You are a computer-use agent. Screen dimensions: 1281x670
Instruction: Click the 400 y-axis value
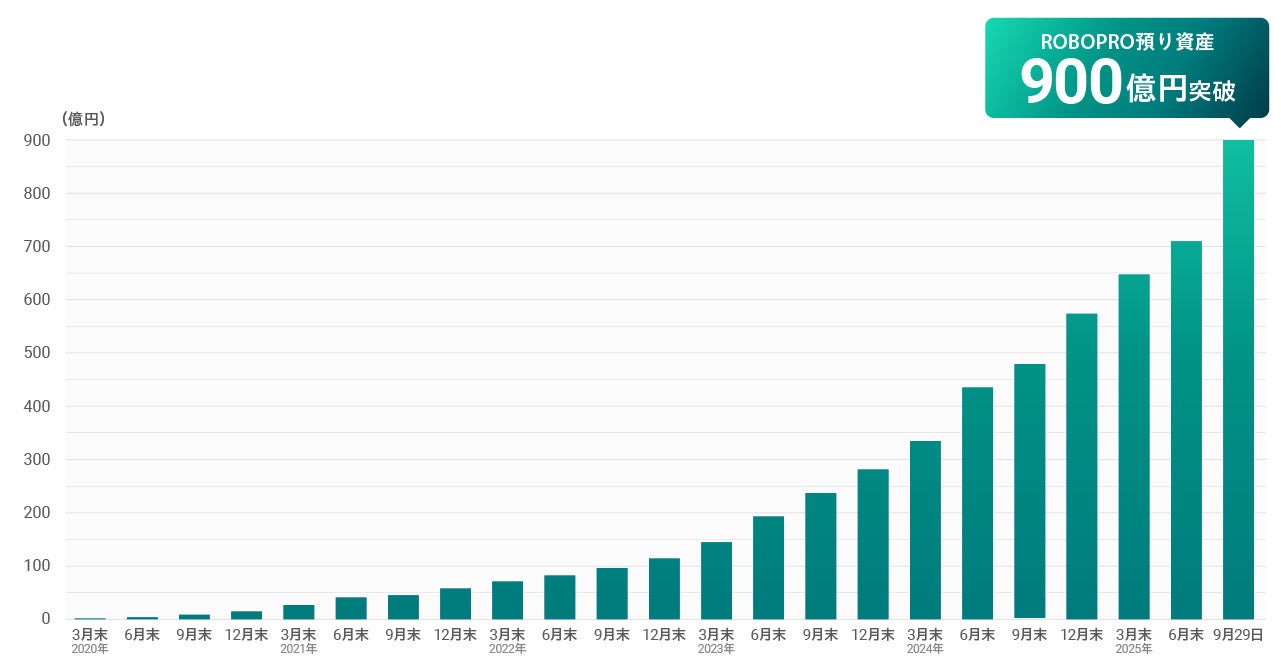(x=37, y=406)
